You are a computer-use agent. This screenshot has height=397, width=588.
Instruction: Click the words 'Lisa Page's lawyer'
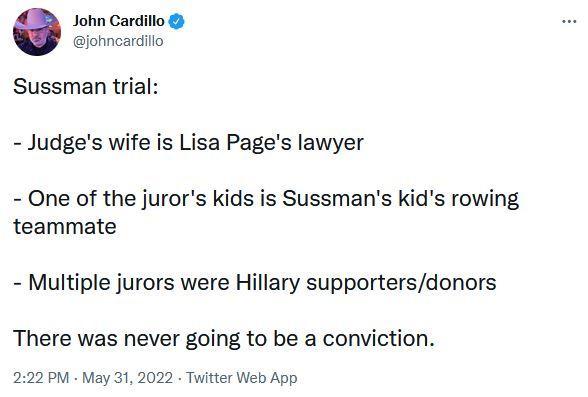click(272, 143)
